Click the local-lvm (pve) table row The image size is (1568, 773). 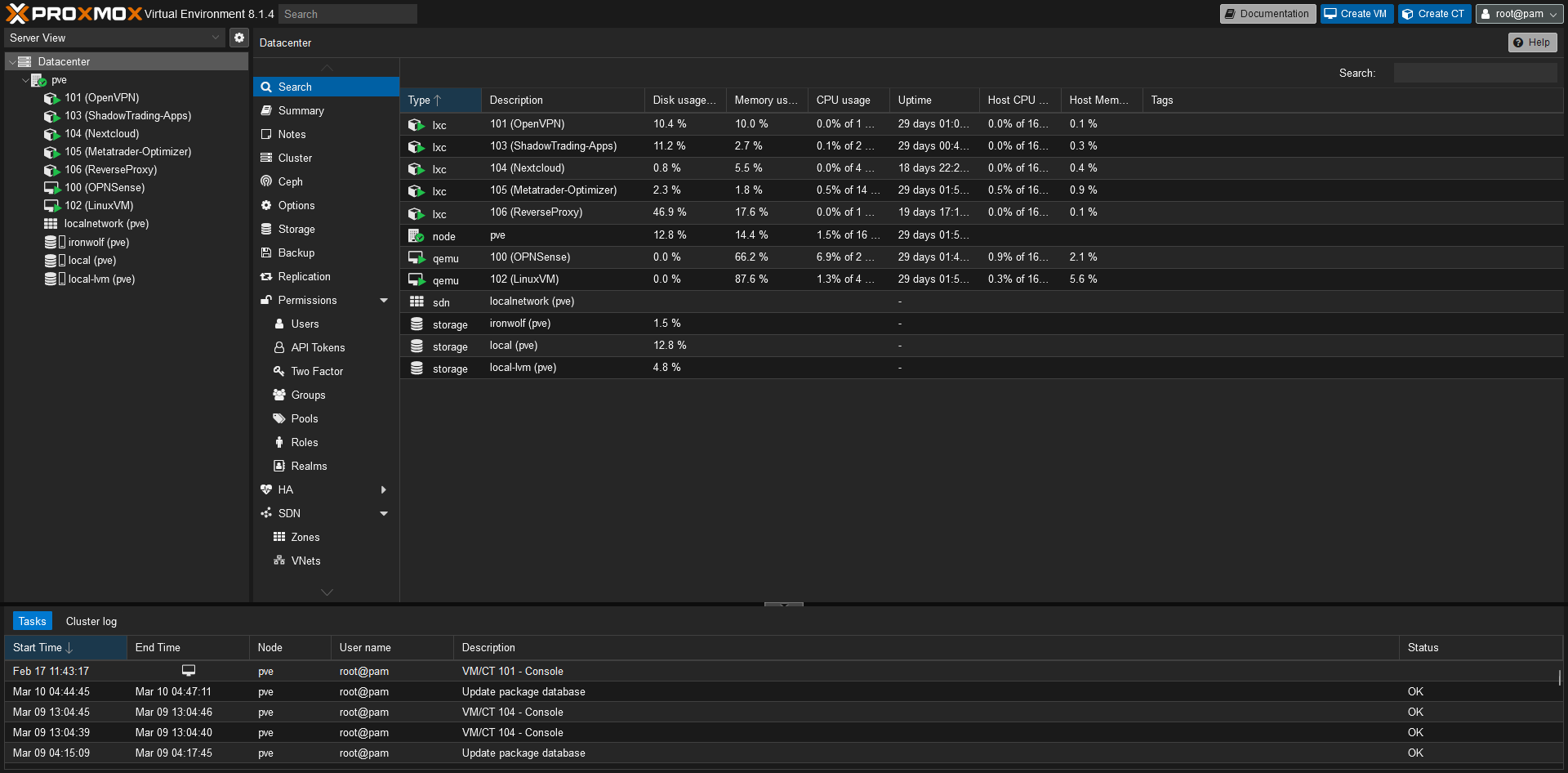(x=982, y=368)
